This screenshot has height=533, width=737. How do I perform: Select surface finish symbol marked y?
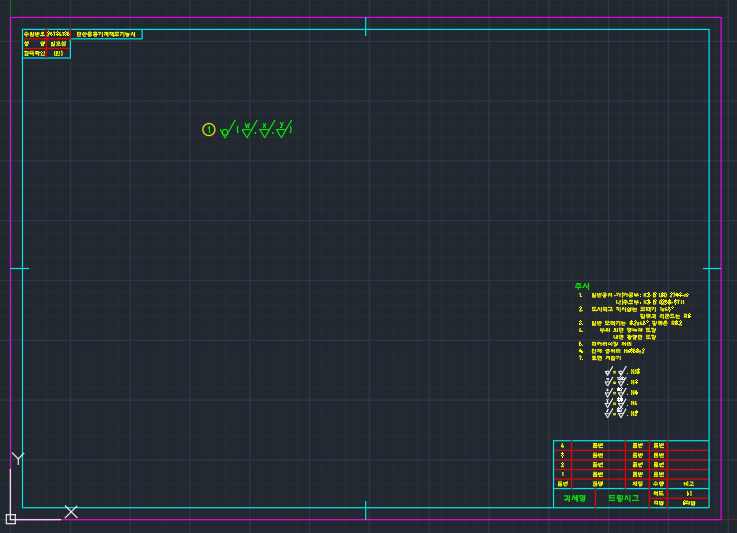(x=283, y=129)
